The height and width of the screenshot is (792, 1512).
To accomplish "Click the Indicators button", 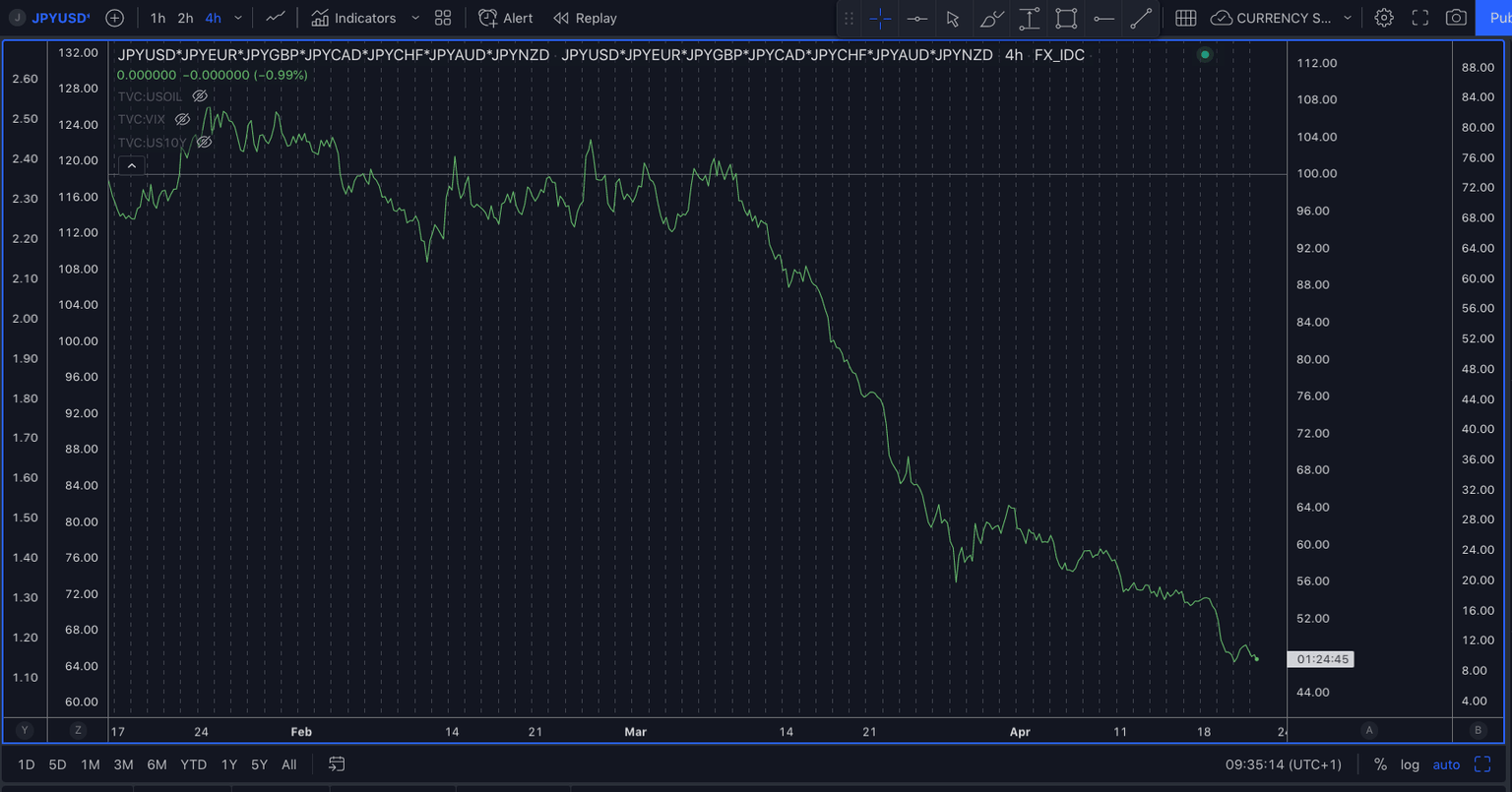I will click(x=353, y=18).
